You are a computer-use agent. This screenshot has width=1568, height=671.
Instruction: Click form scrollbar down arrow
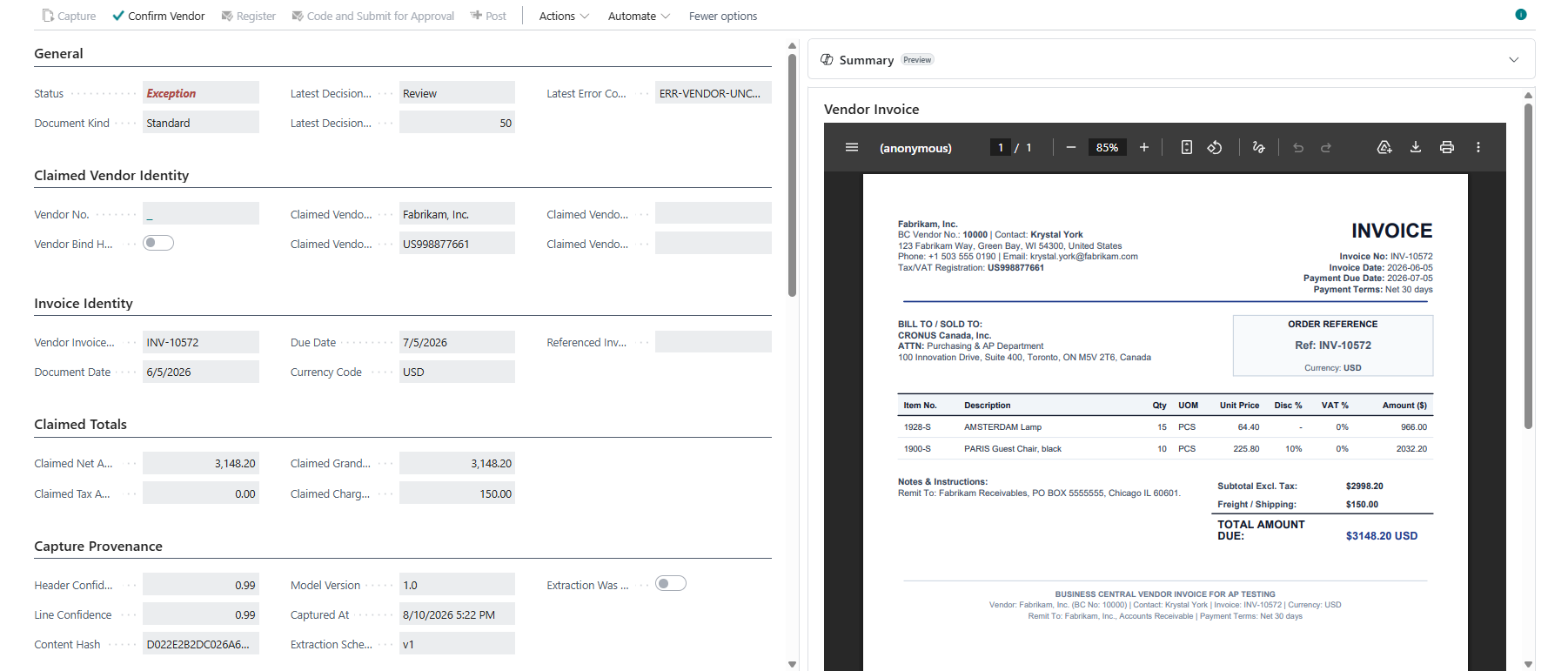[x=792, y=664]
